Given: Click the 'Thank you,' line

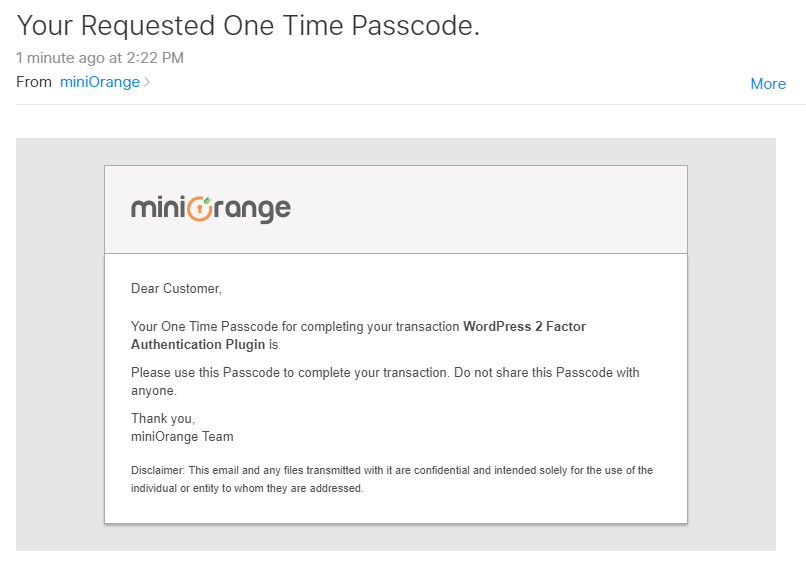Looking at the screenshot, I should [x=163, y=418].
